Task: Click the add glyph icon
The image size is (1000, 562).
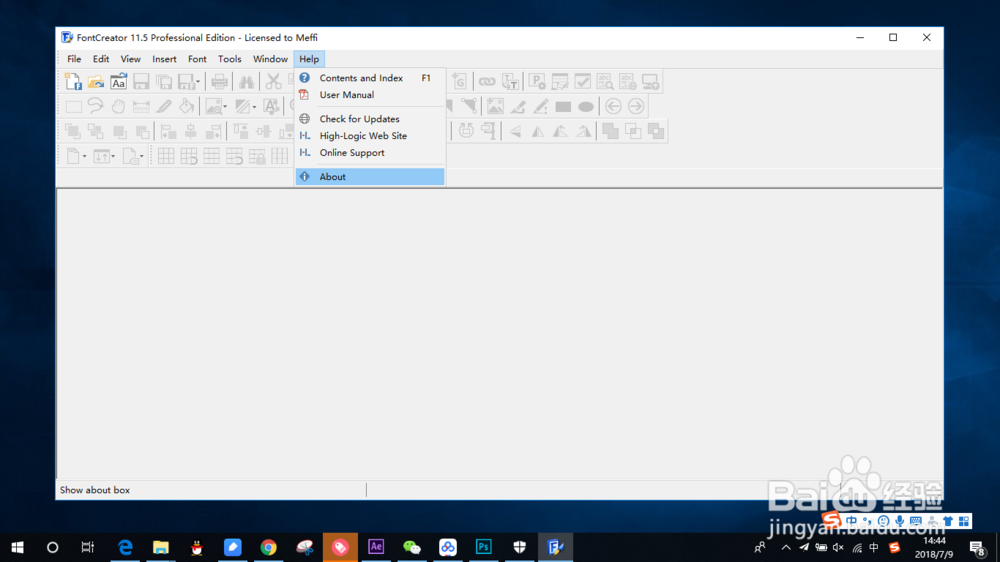Action: click(459, 82)
